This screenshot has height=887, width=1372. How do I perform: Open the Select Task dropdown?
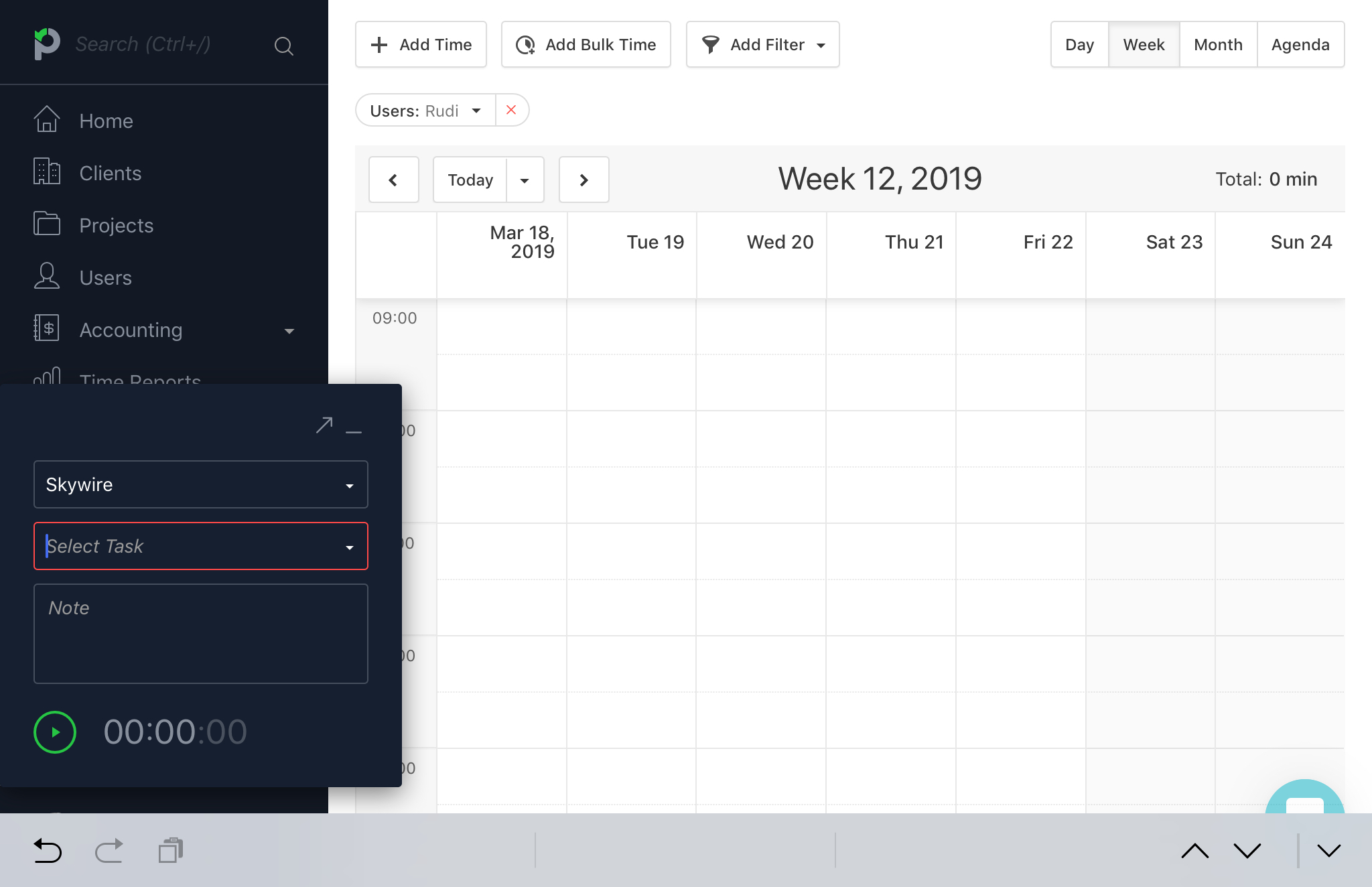201,546
